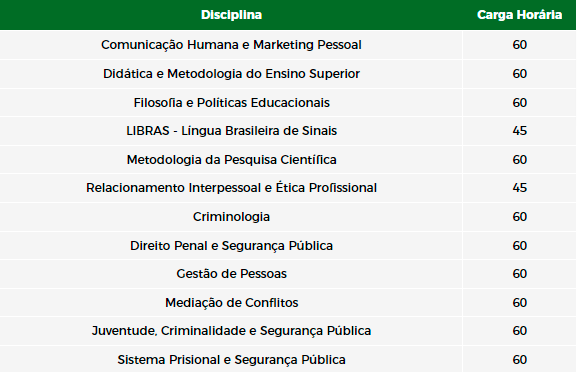577x372 pixels.
Task: Click the Criminologia discipline
Action: 231,217
